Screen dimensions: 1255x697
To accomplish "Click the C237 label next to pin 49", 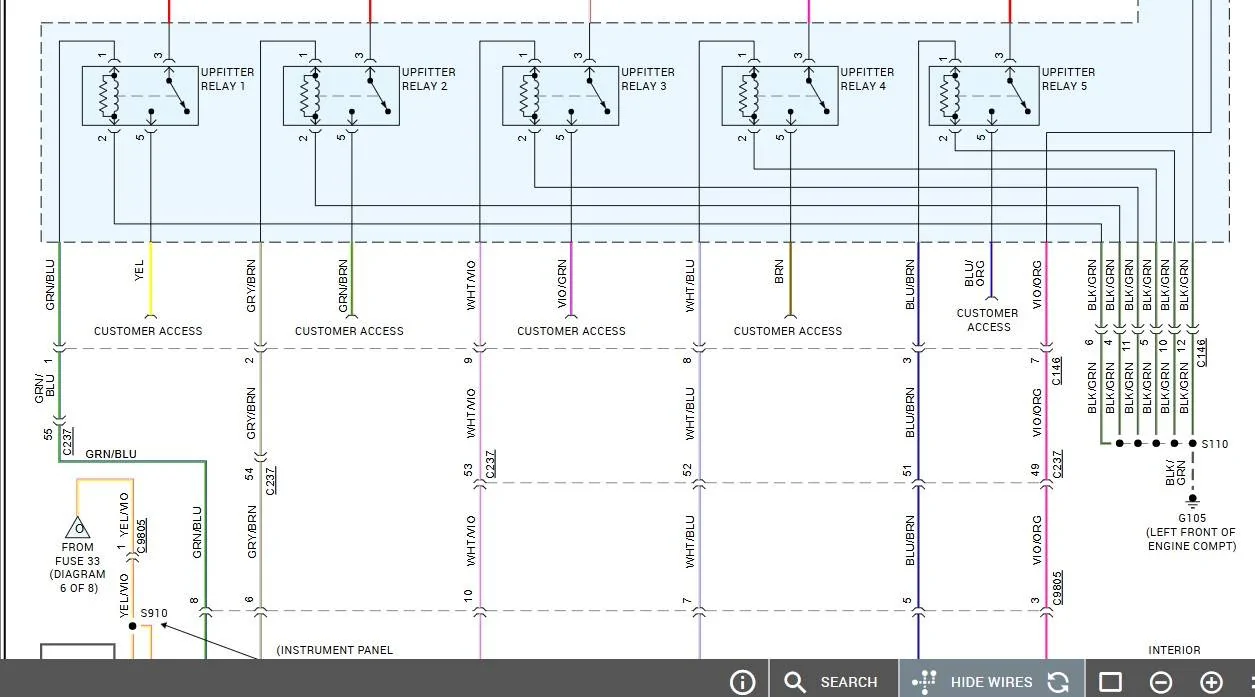I will pos(1057,463).
